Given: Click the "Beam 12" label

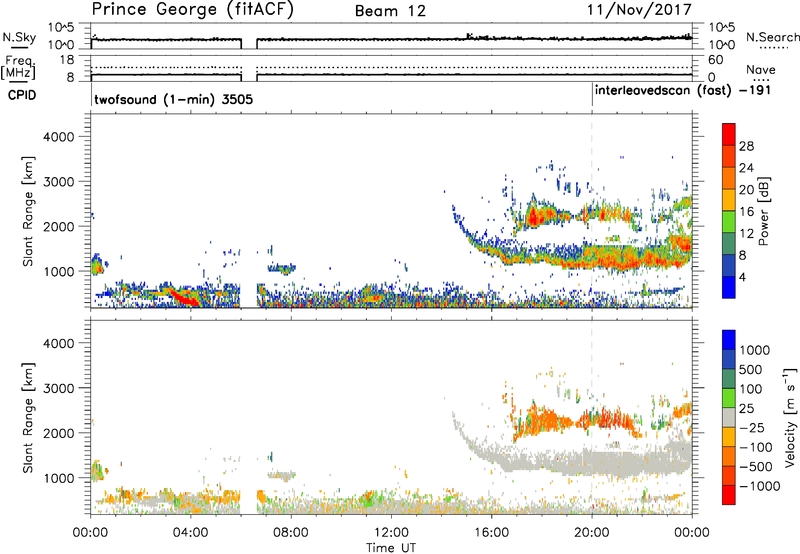Looking at the screenshot, I should pyautogui.click(x=390, y=11).
